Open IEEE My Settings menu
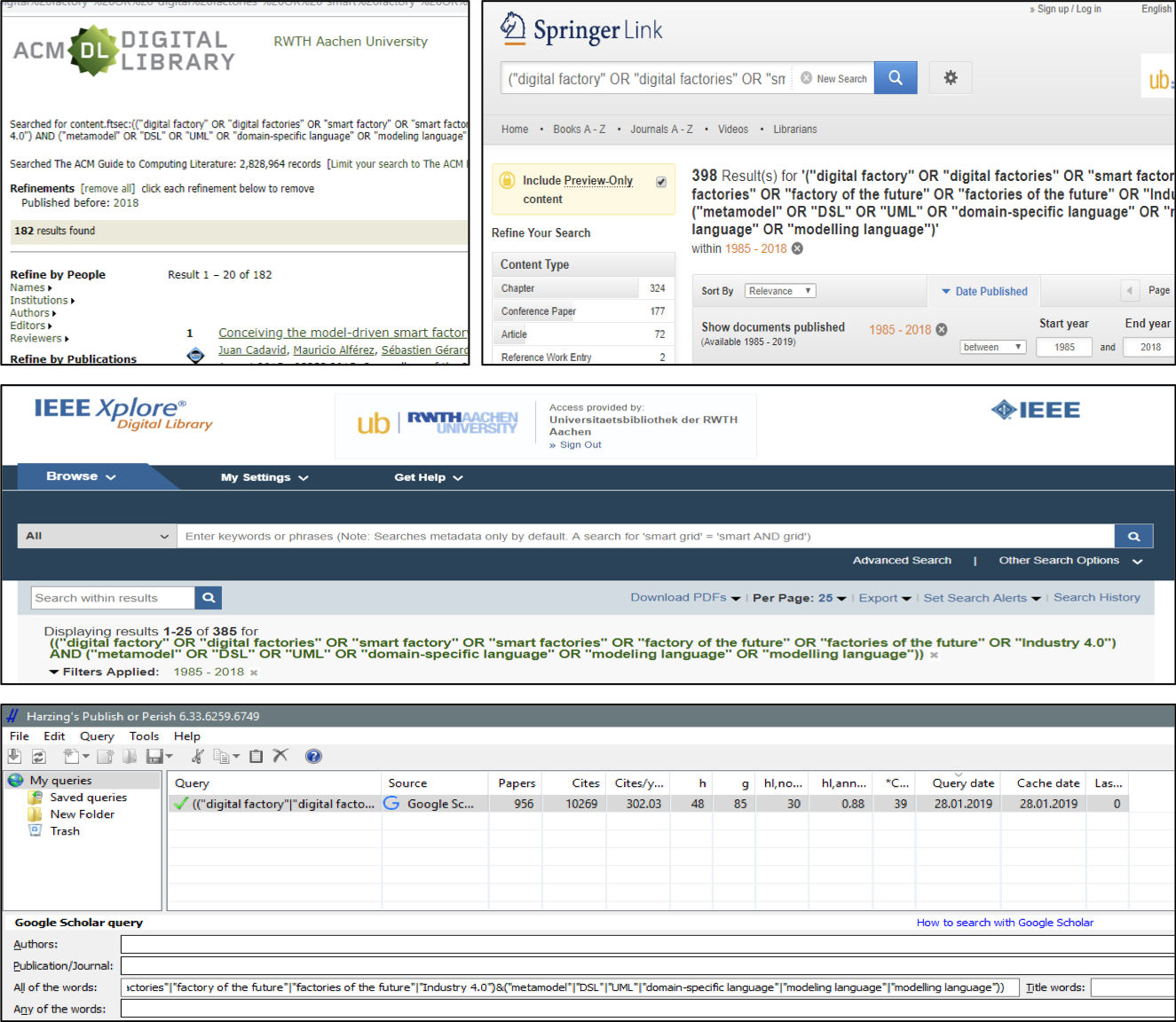 click(264, 477)
